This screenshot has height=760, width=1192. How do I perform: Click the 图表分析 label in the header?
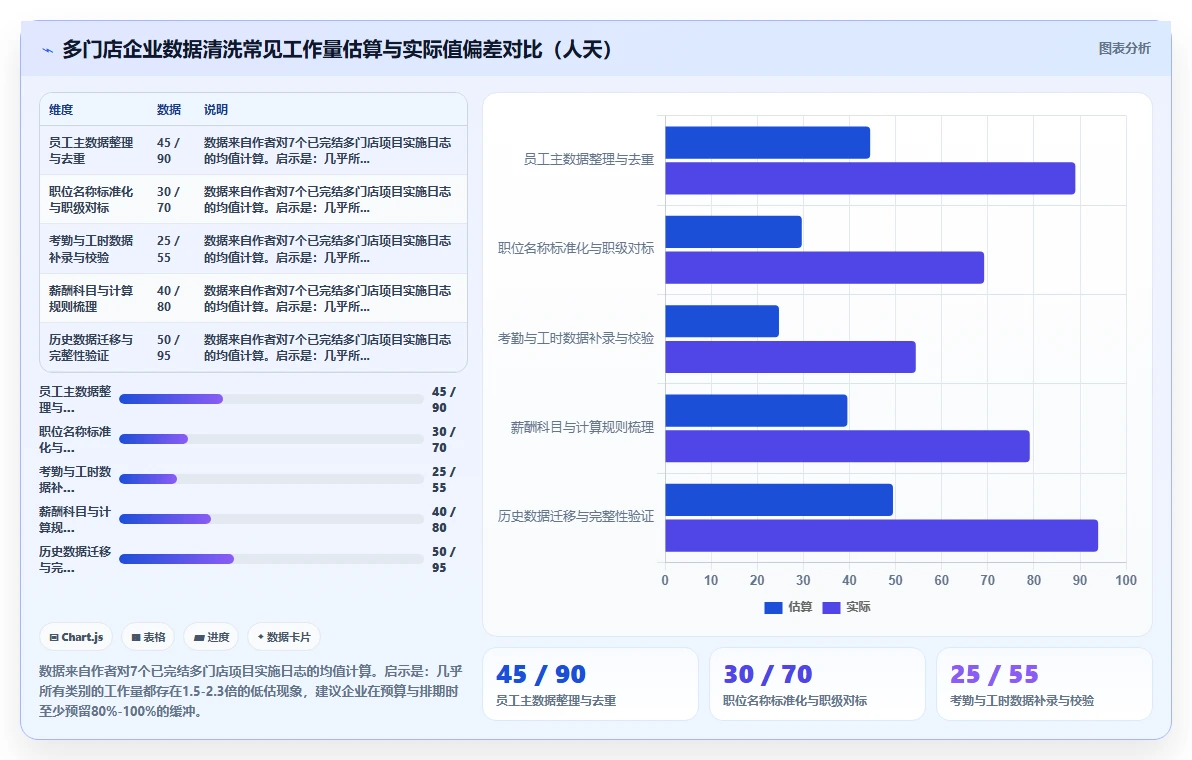tap(1124, 49)
